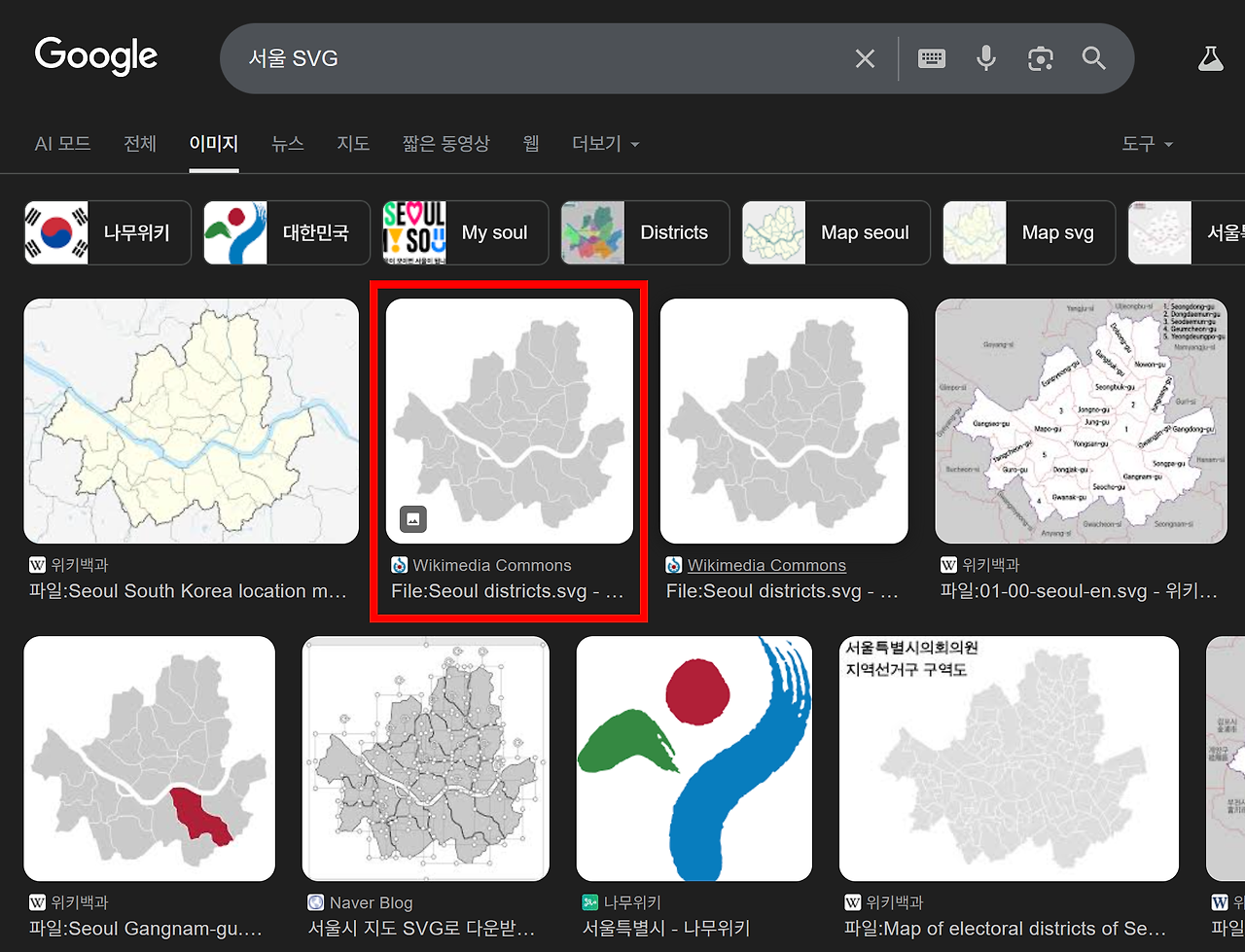Open the second gray Seoul districts thumbnail
The height and width of the screenshot is (952, 1245).
tap(784, 421)
